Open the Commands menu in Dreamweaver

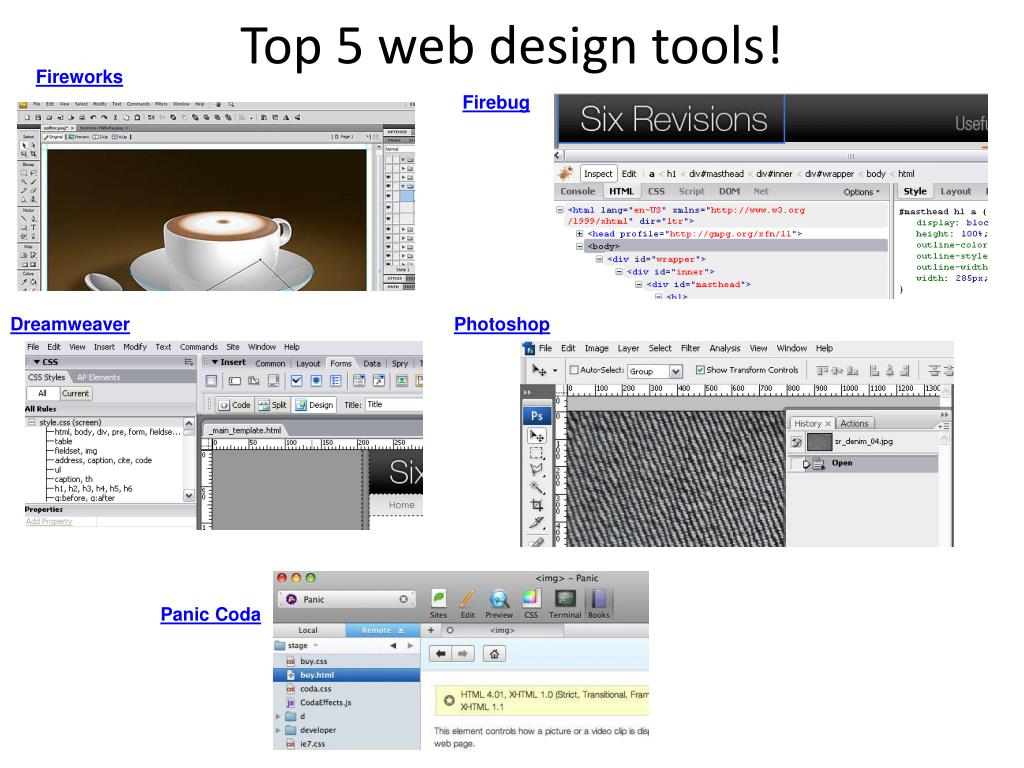click(x=199, y=347)
